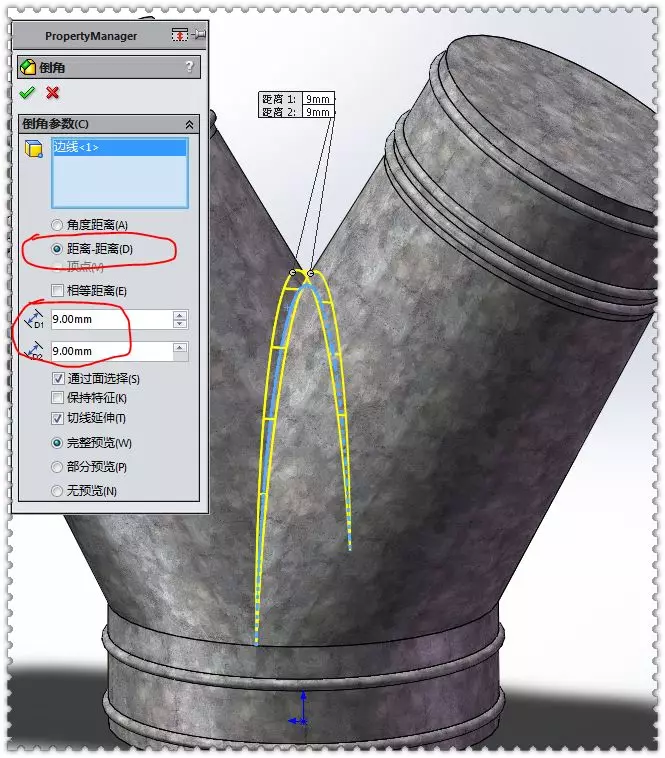Click the D2 9.00mm input field
Viewport: 665px width, 758px height.
112,351
